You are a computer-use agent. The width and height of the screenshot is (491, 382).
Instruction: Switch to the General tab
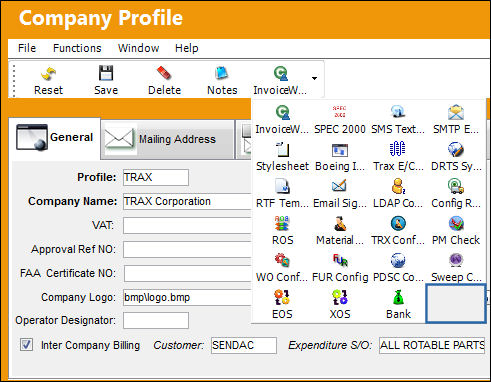tap(55, 138)
